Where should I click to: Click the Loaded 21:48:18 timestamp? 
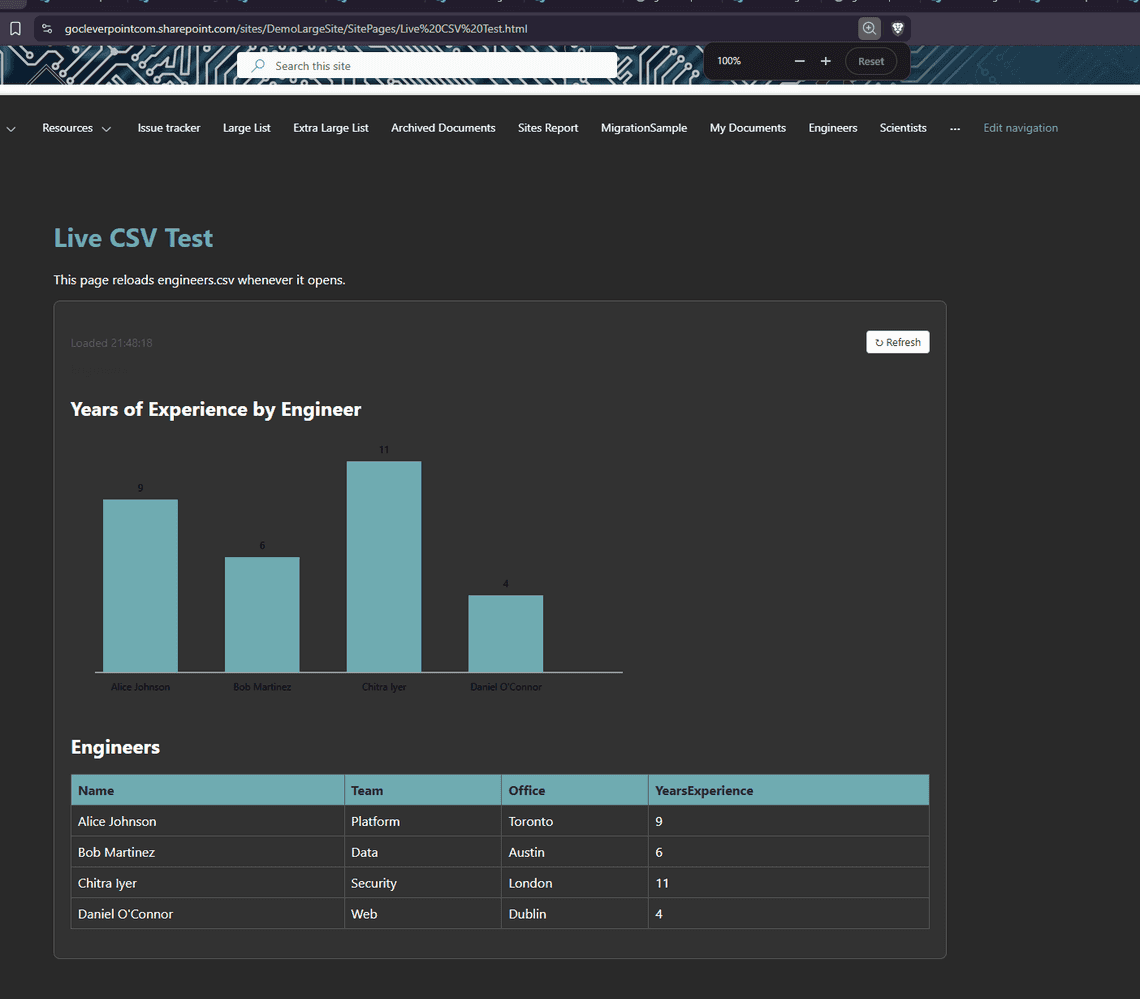point(111,343)
